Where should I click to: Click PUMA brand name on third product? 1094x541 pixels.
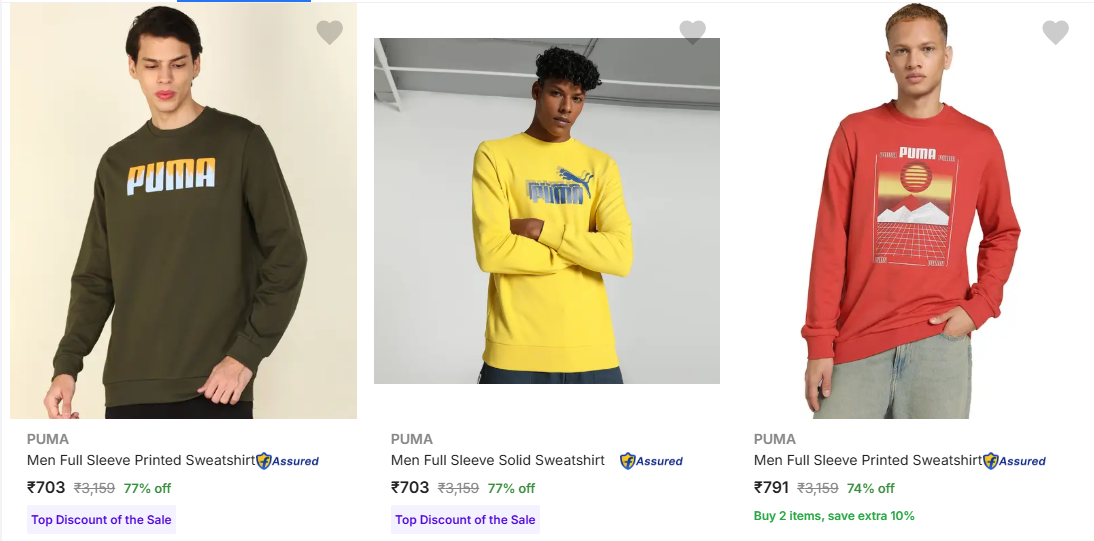(x=774, y=439)
